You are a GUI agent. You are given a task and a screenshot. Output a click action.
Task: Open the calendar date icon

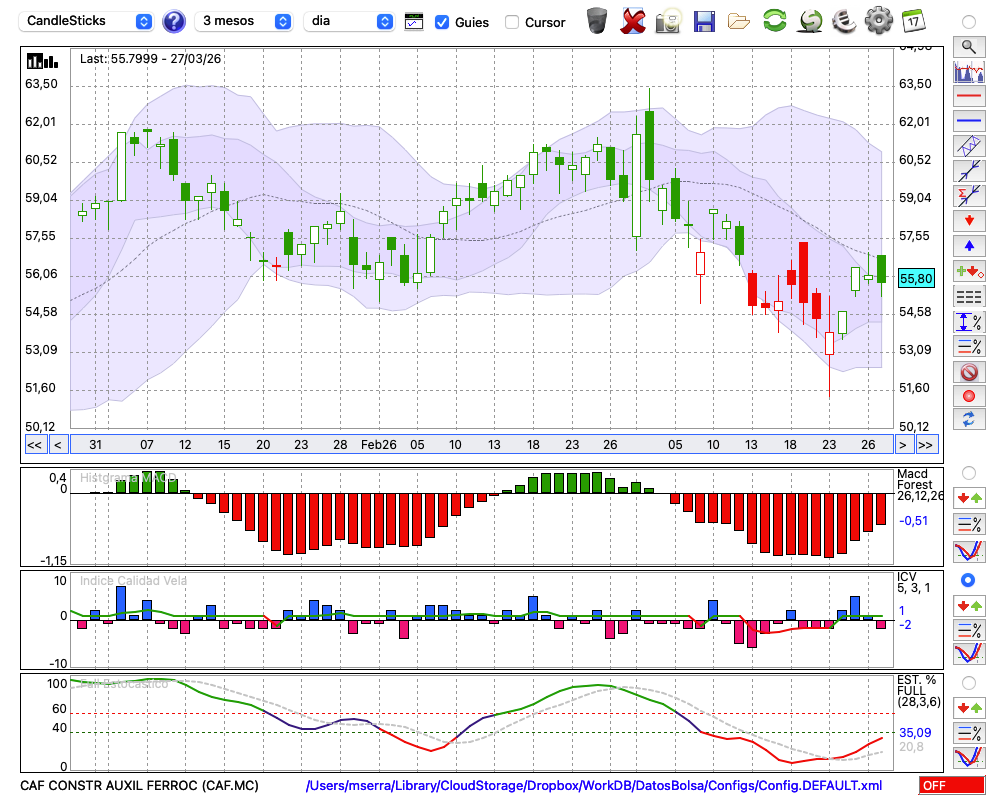[x=913, y=20]
